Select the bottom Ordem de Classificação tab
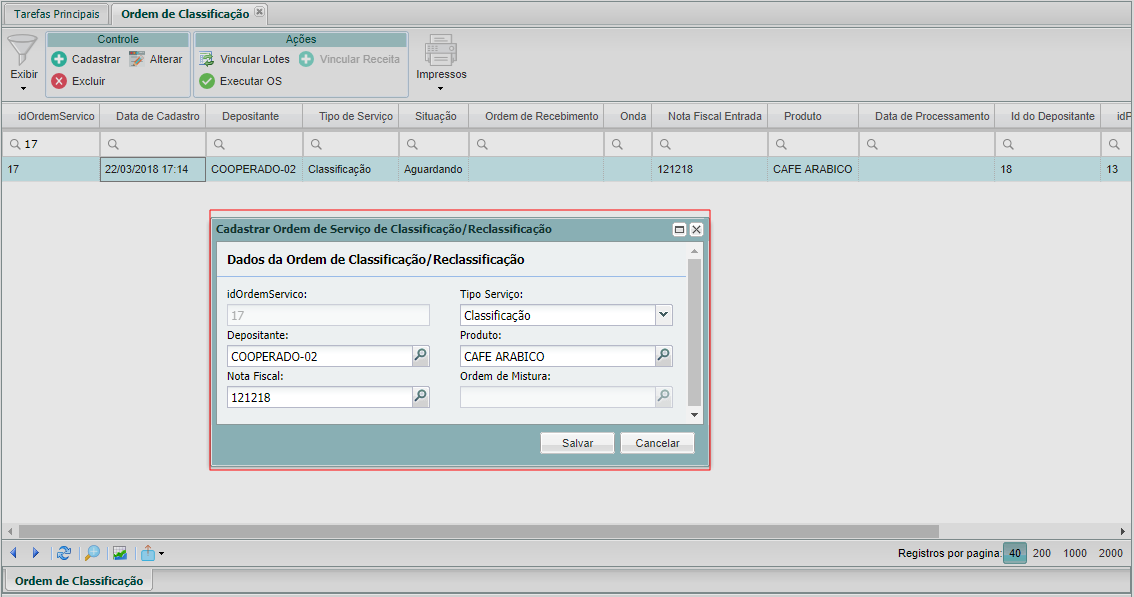 [x=79, y=580]
